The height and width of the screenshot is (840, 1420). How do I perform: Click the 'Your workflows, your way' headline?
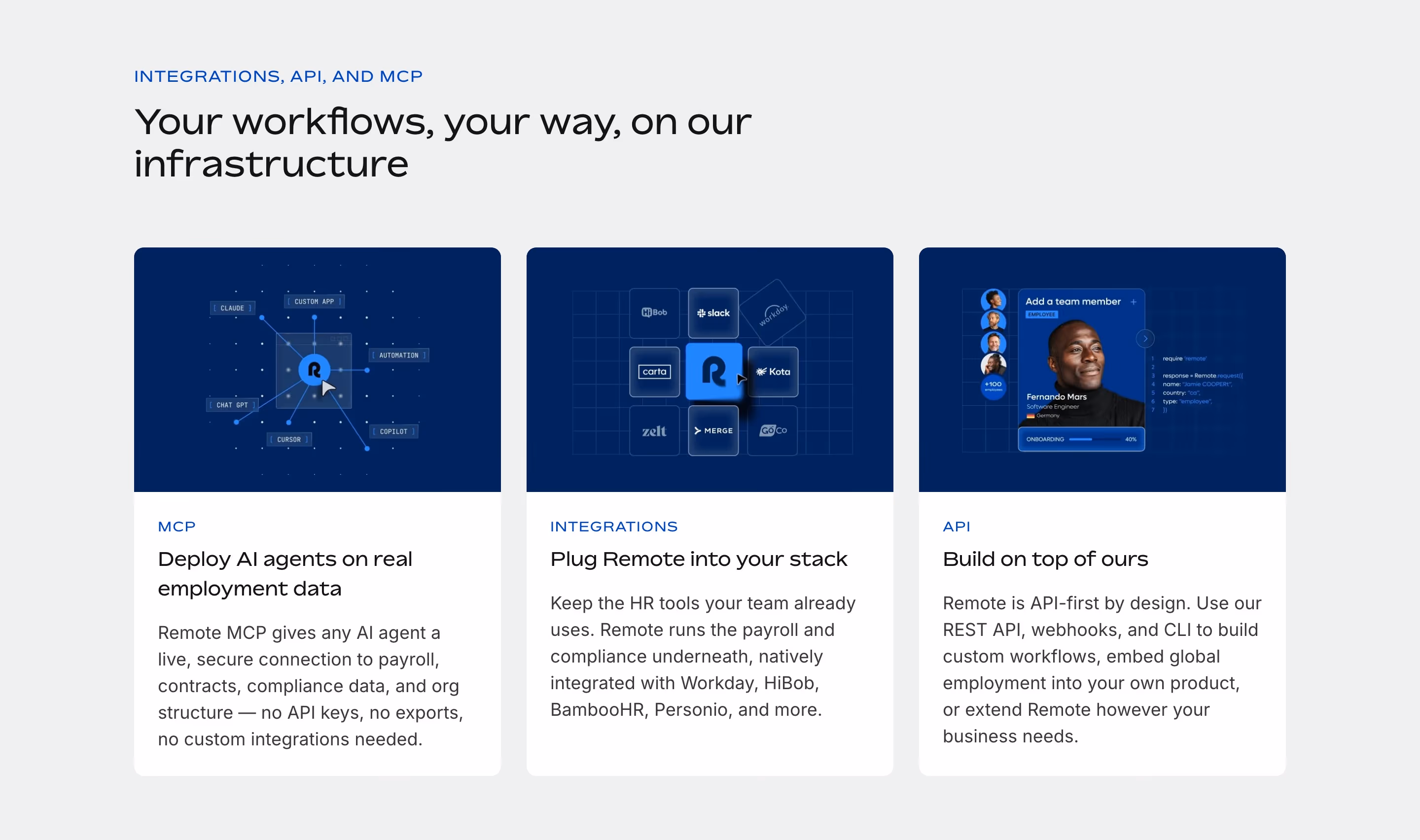443,142
